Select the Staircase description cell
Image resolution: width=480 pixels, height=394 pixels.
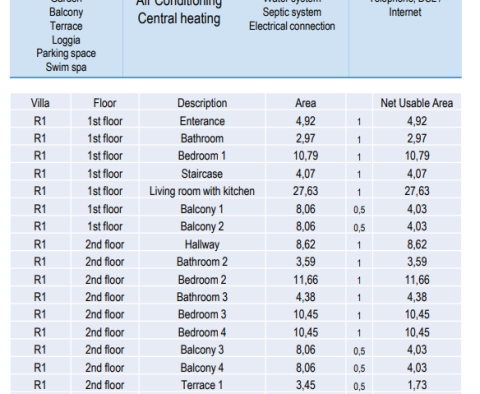point(202,174)
